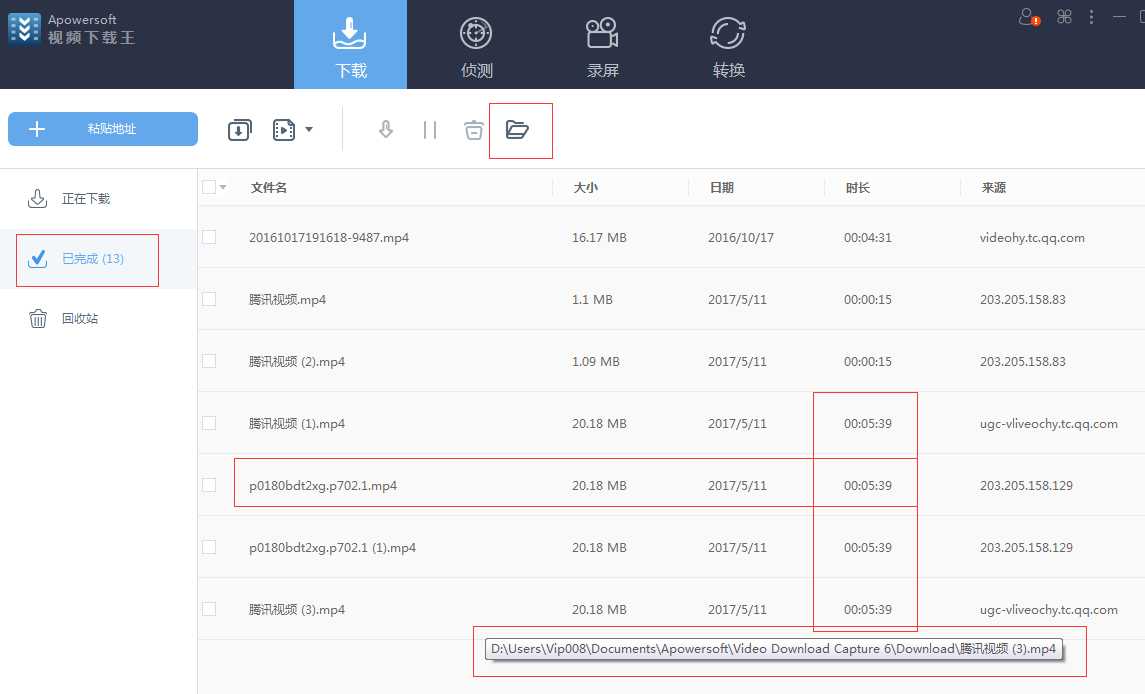Click the Apowersoft logo icon

point(24,28)
